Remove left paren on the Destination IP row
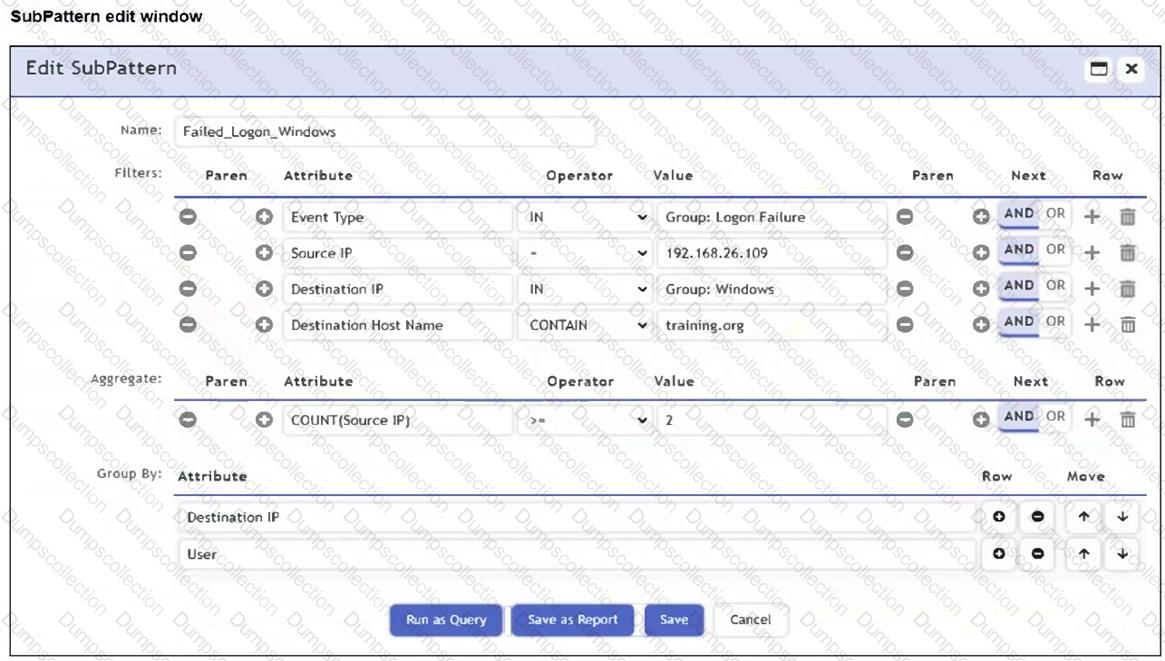1165x661 pixels. point(187,289)
